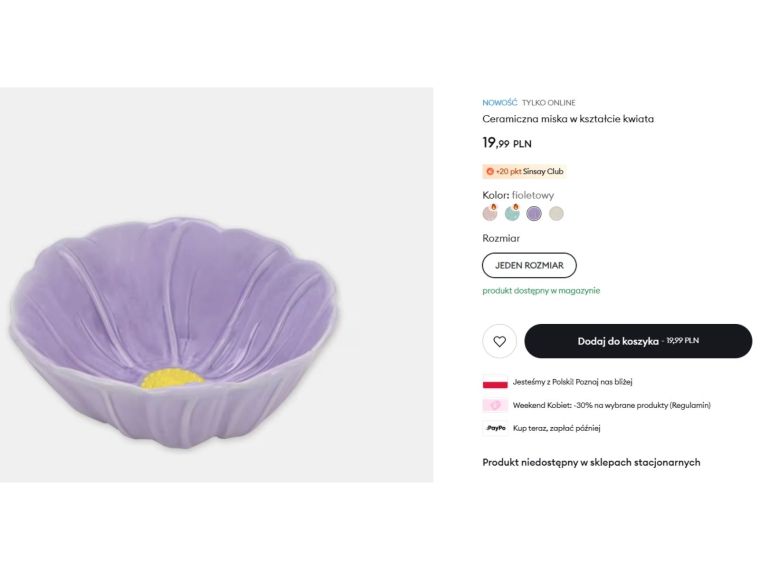This screenshot has height=570, width=760.
Task: Click 'Kup teraz, zapłać później' text
Action: [x=557, y=428]
